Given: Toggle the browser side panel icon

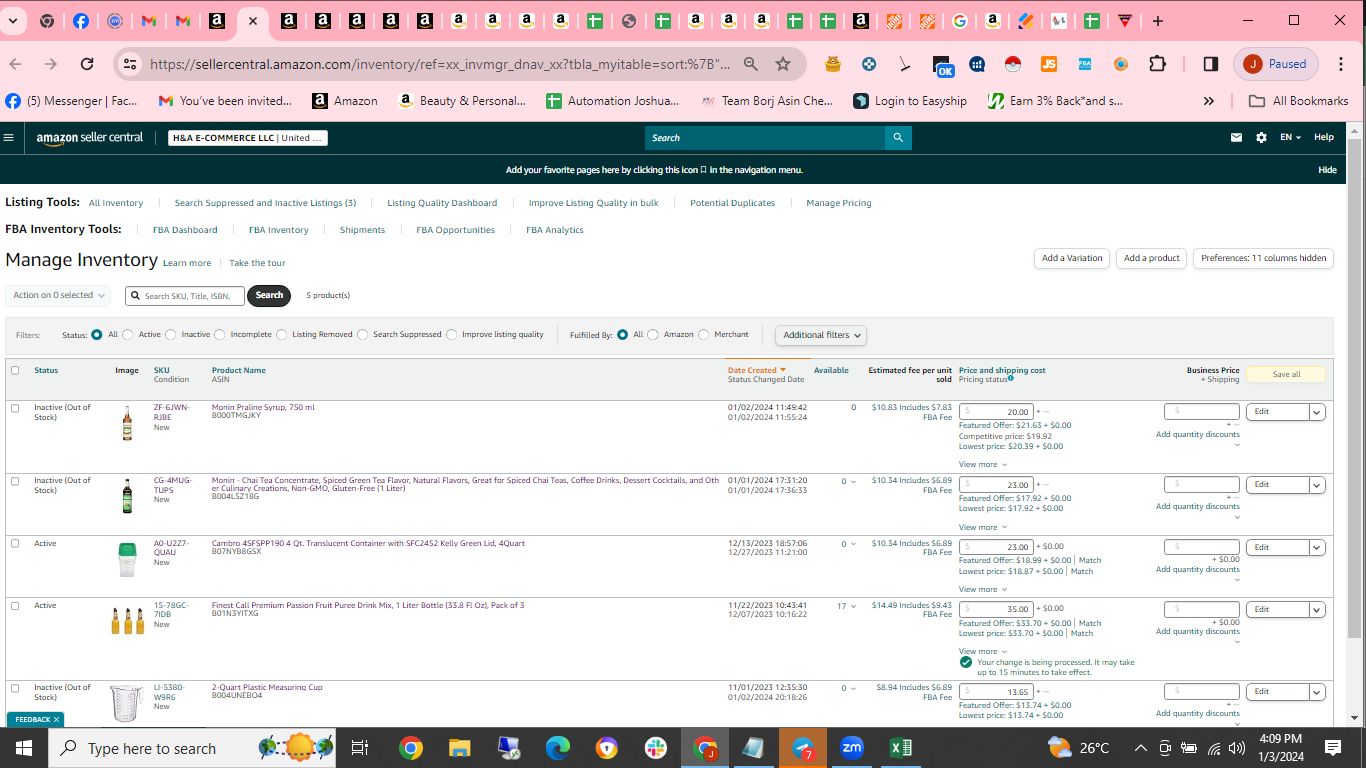Looking at the screenshot, I should [x=1210, y=64].
